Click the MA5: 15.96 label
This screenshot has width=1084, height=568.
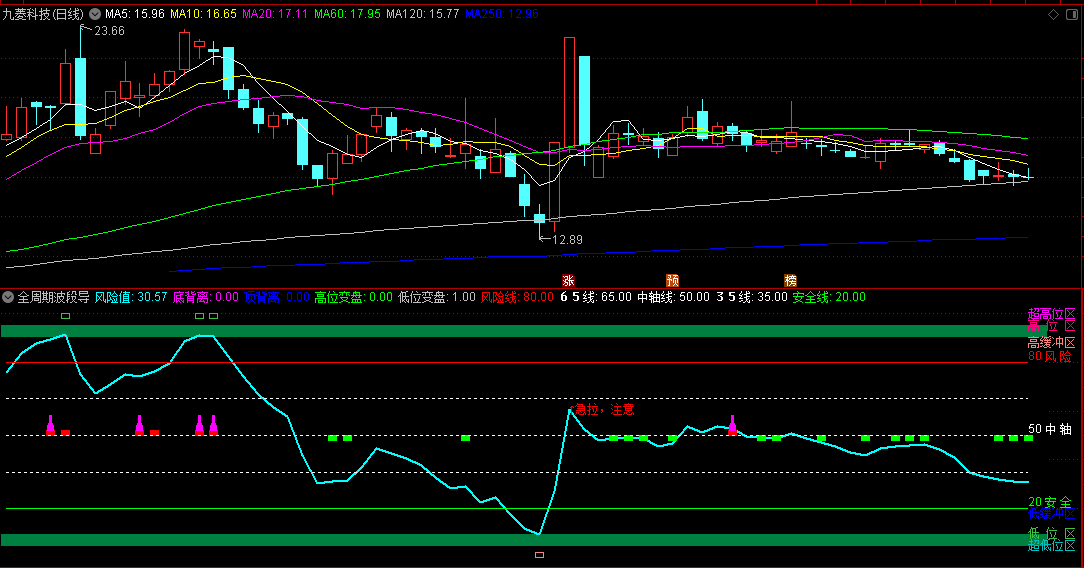(135, 14)
